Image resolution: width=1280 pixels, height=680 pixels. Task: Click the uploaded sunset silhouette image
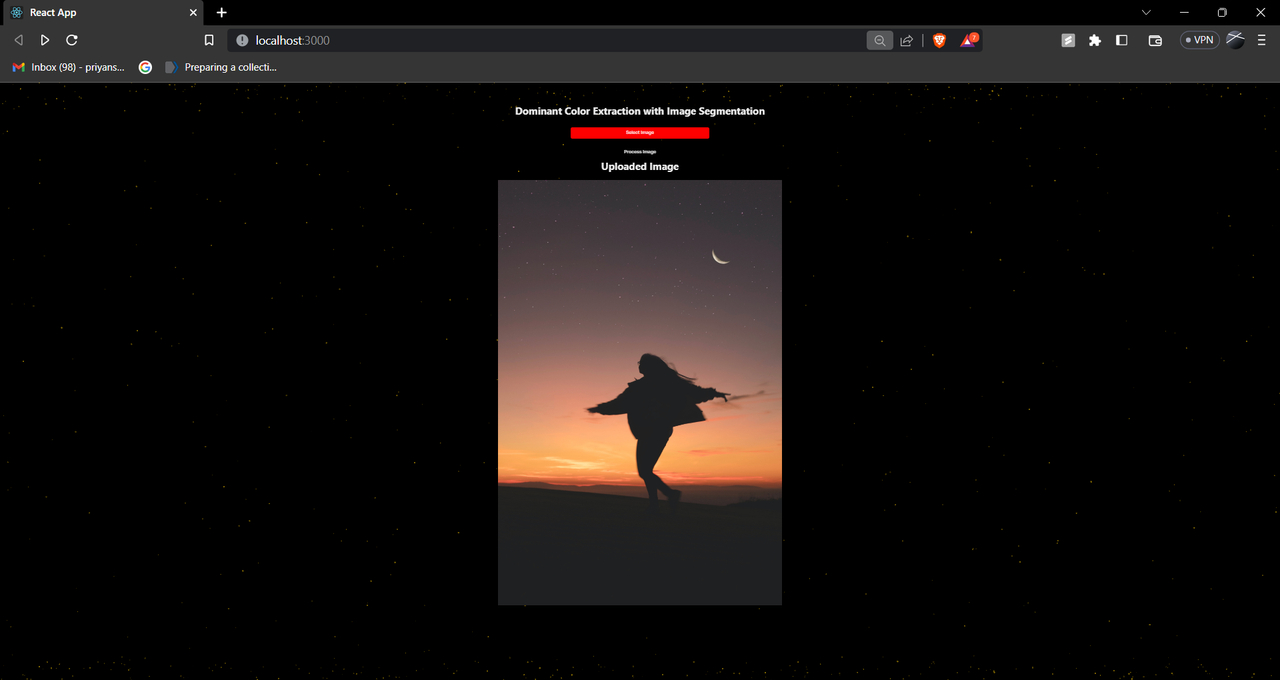pyautogui.click(x=640, y=392)
